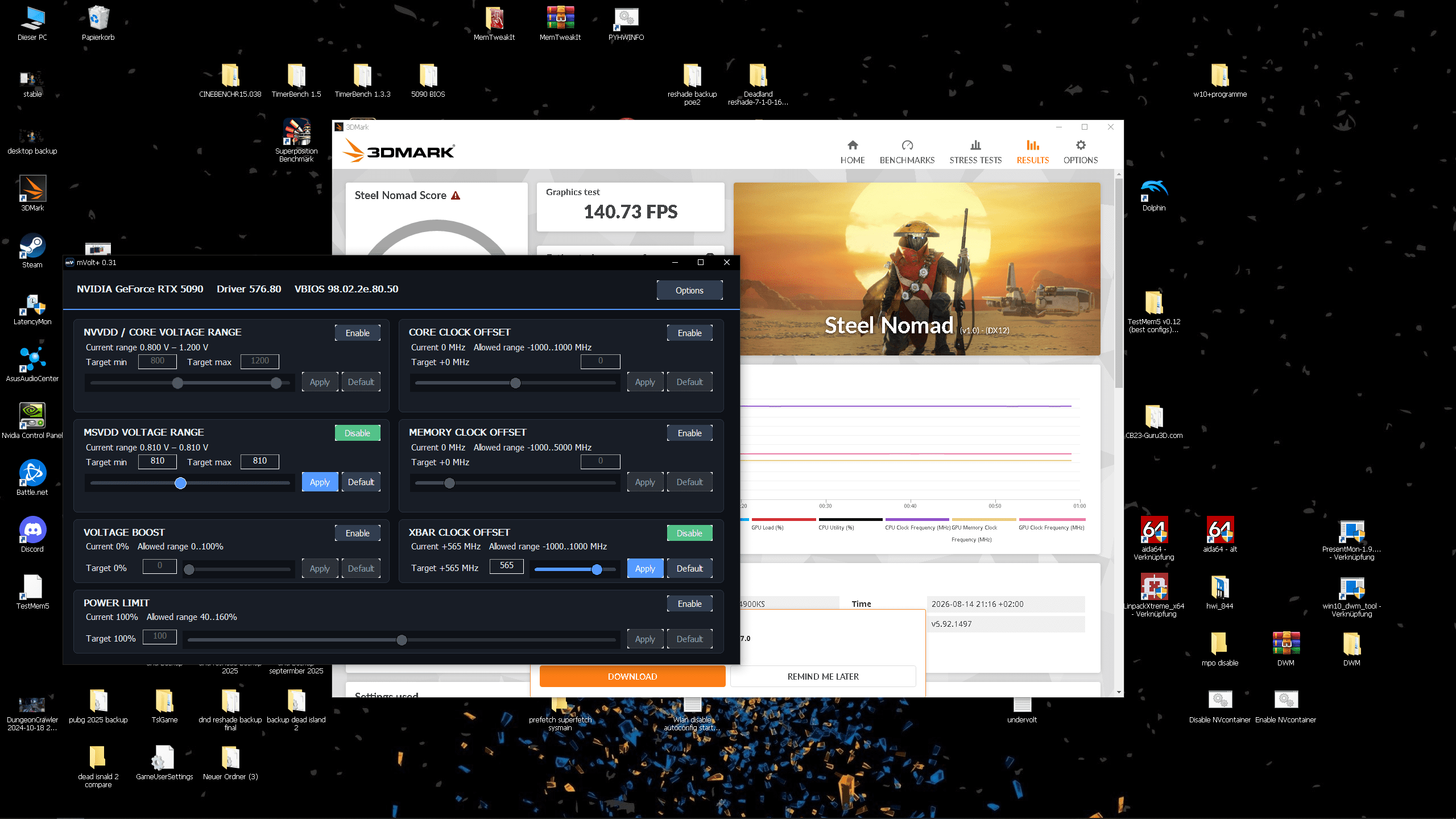Open the LinpackXtreme_x64 shortcut
1456x819 pixels.
(x=1154, y=595)
